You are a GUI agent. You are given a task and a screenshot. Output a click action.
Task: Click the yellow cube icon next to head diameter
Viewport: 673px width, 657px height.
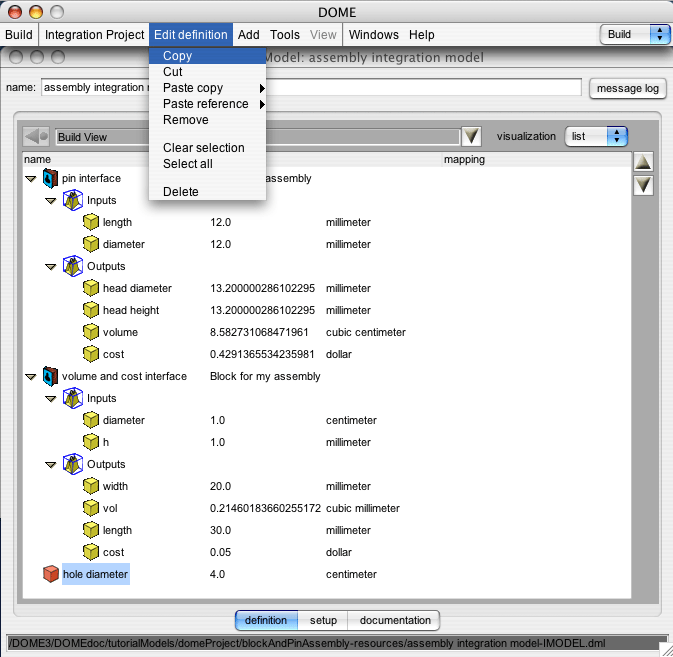[x=91, y=288]
